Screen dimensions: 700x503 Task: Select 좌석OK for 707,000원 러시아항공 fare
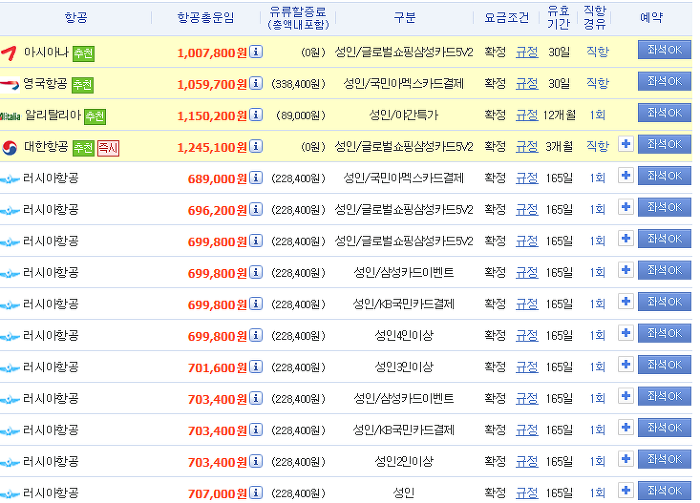[x=664, y=491]
